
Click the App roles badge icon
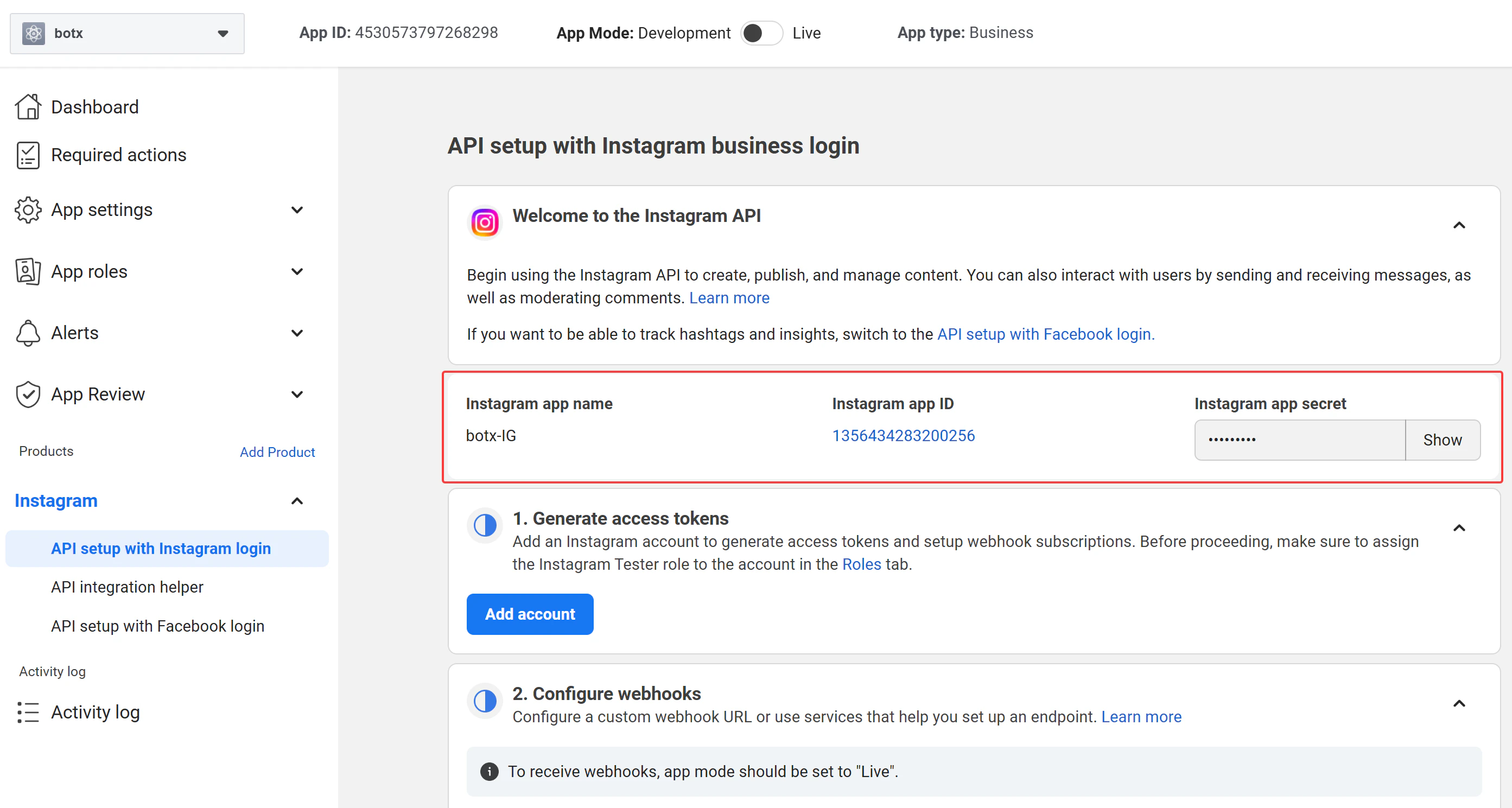pos(28,271)
